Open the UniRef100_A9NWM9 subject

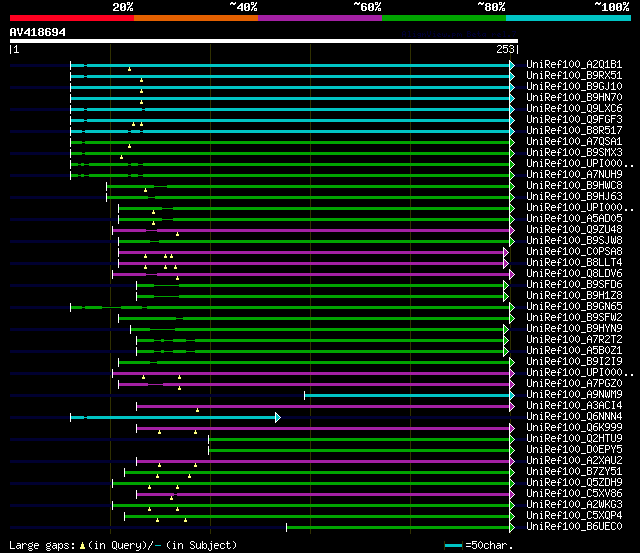(x=574, y=395)
